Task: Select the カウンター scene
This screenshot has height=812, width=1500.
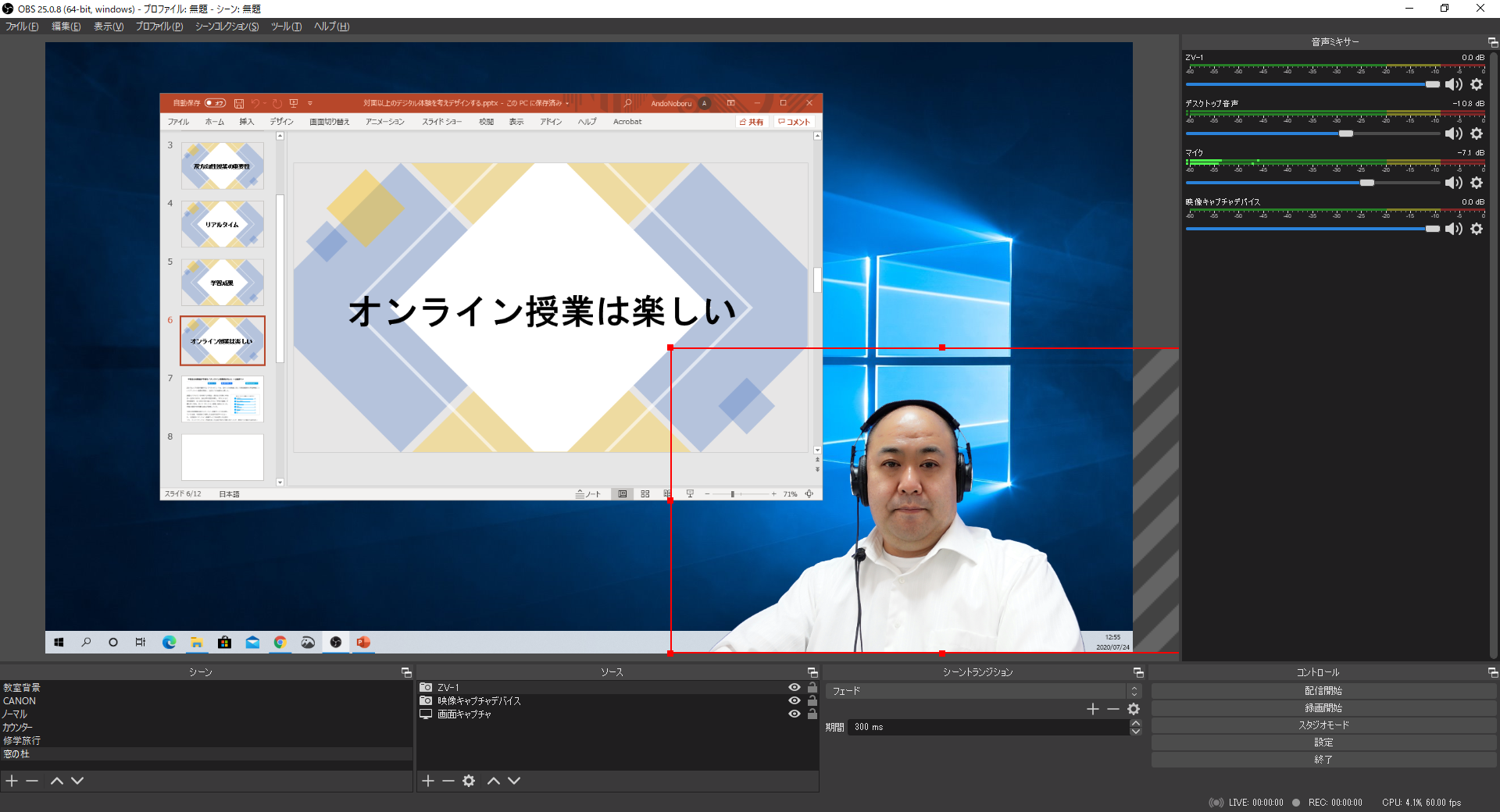Action: (x=206, y=728)
